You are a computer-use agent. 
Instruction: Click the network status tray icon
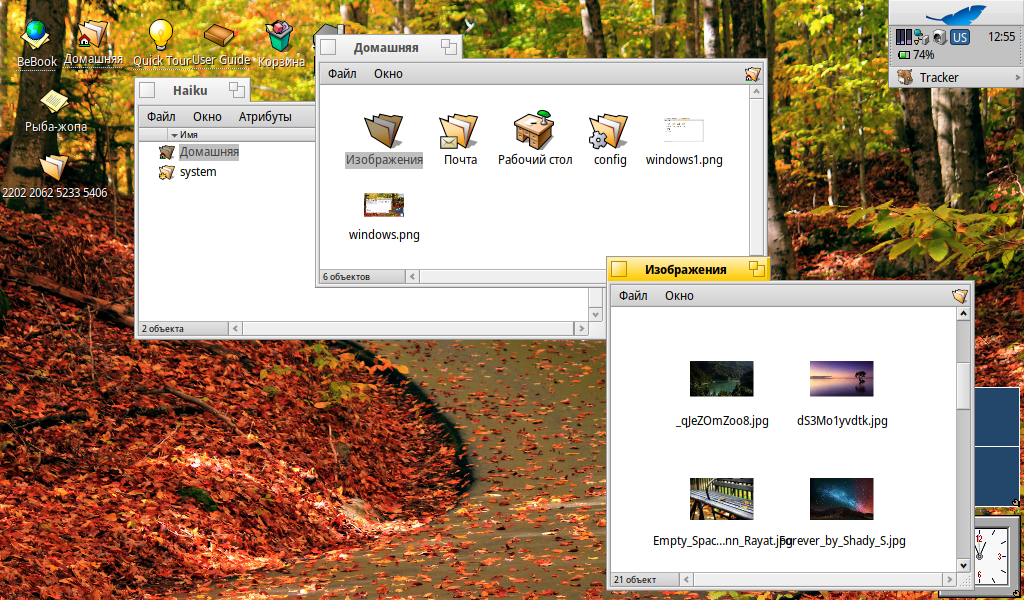tap(920, 37)
